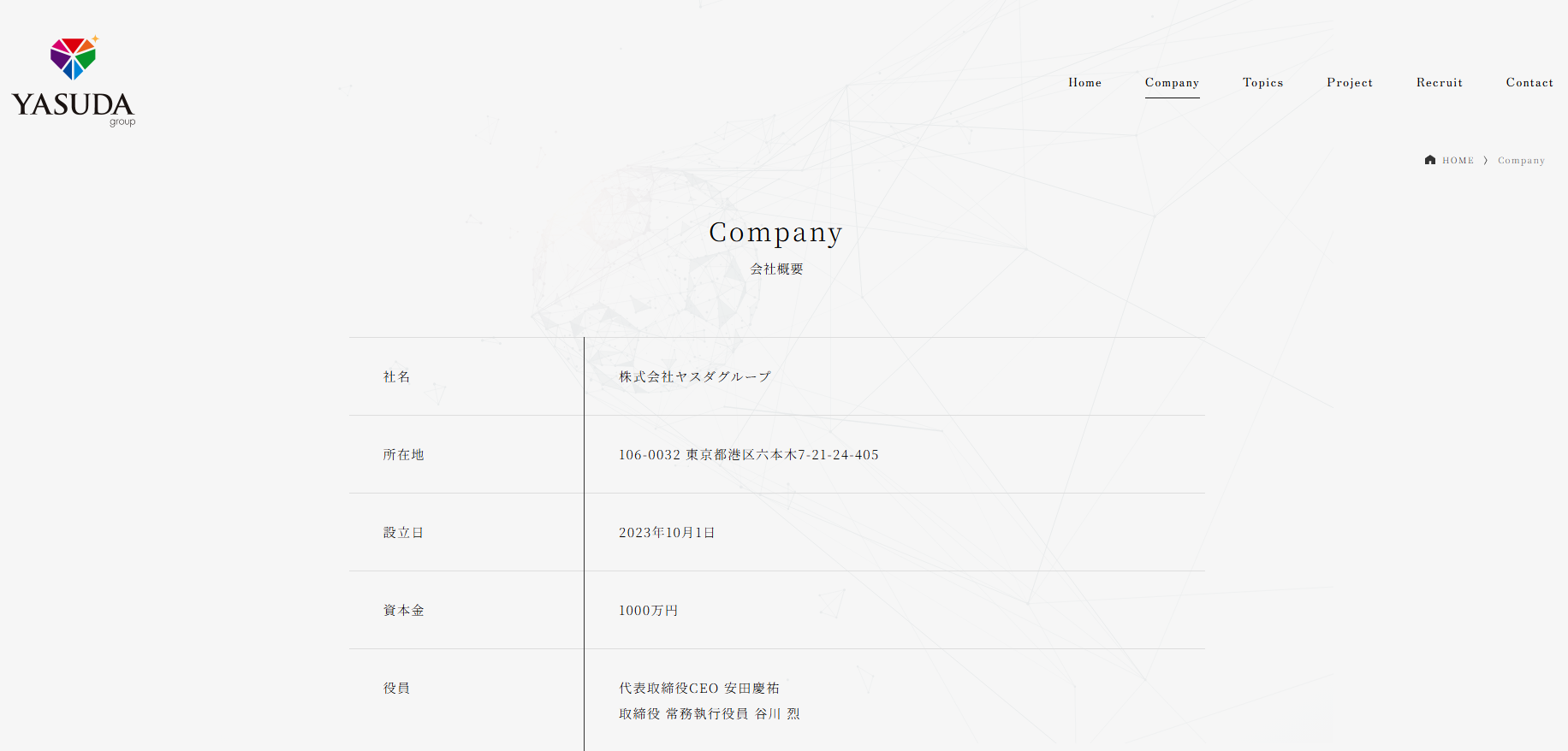The width and height of the screenshot is (1568, 751).
Task: Go to the Topics page
Action: 1262,83
